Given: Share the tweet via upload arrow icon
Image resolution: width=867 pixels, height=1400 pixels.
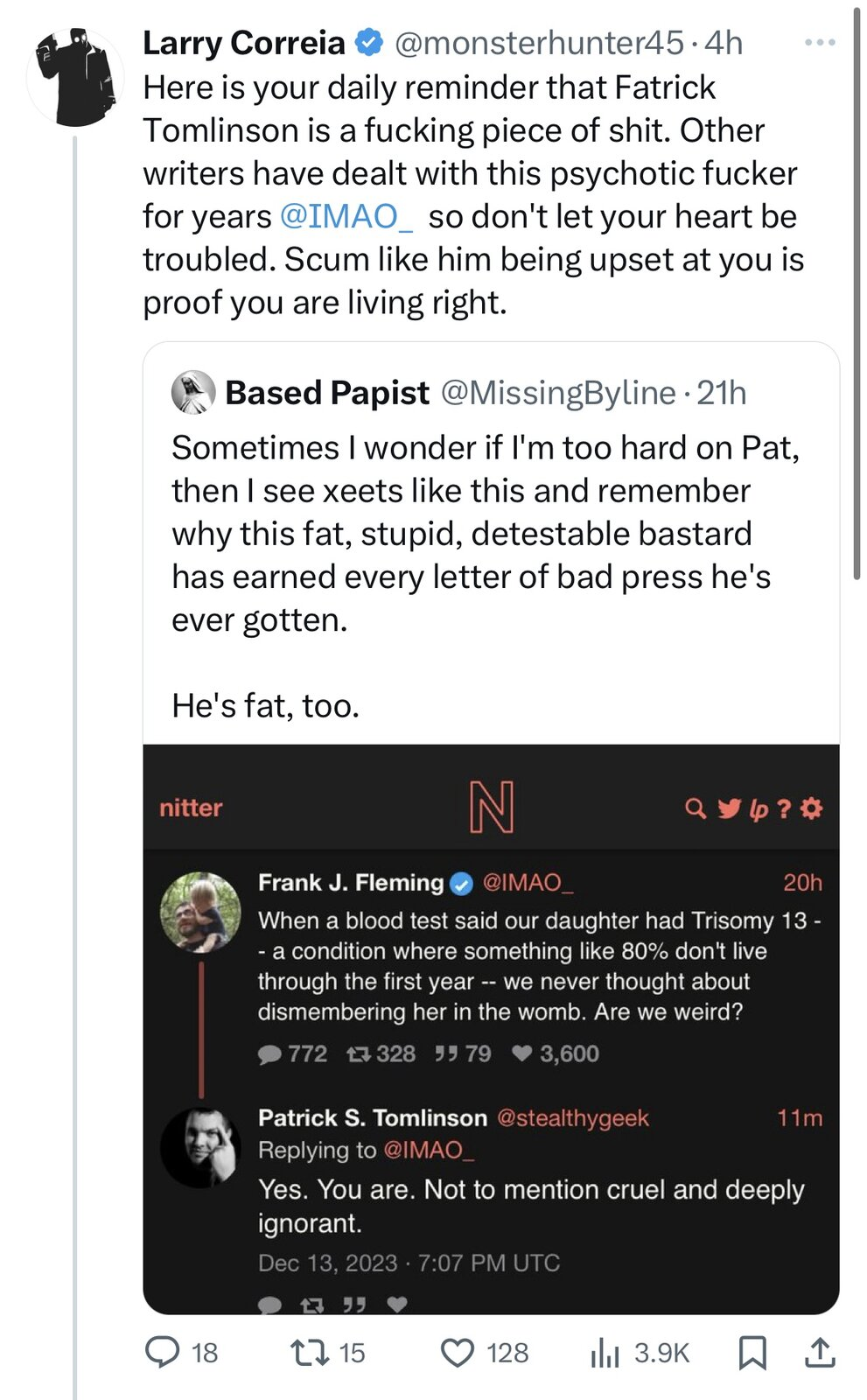Looking at the screenshot, I should pos(819,1353).
